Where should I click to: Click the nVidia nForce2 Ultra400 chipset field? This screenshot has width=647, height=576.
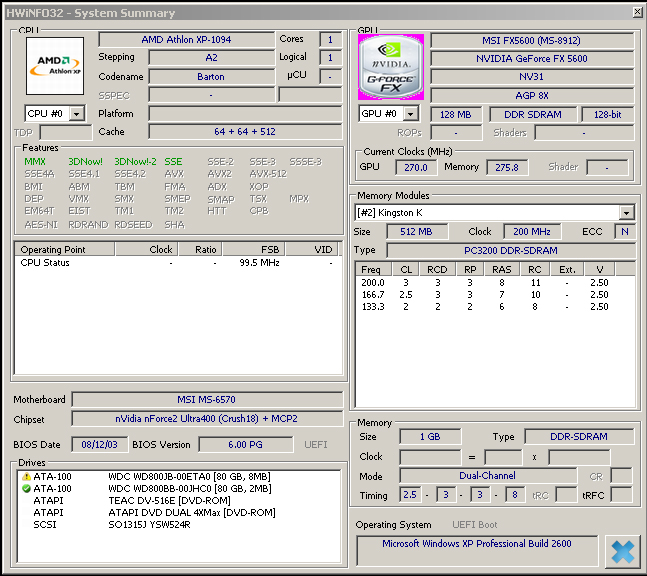tap(207, 418)
